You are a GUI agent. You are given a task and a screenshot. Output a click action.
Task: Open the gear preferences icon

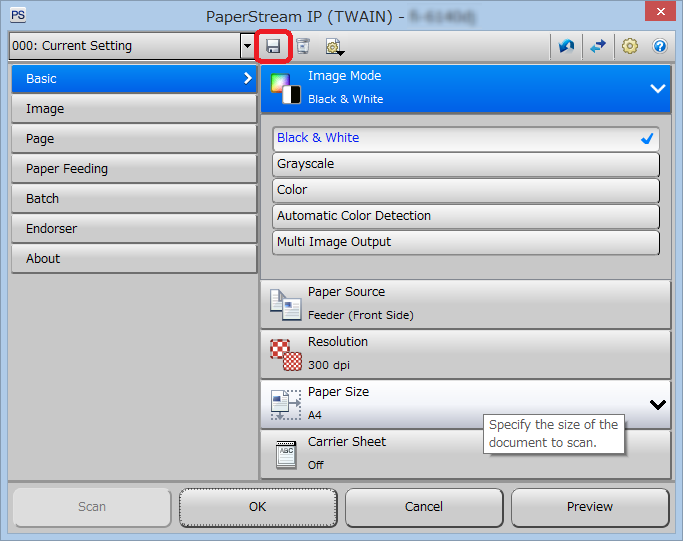(x=630, y=46)
